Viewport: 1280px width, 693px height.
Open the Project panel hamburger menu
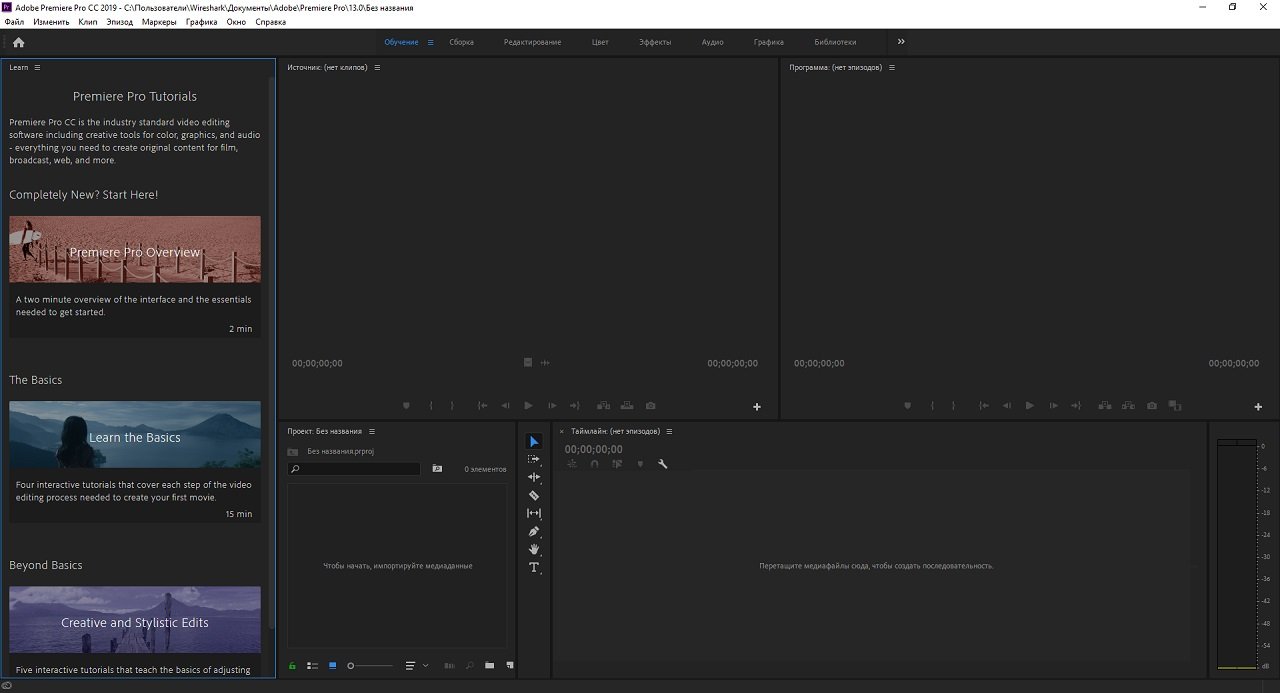[372, 431]
